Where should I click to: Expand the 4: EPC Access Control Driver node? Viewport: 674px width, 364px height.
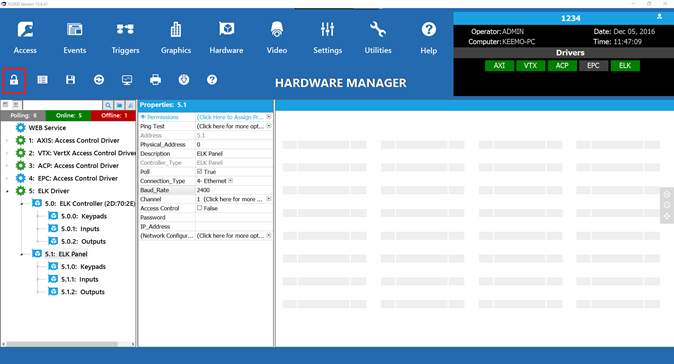coord(7,178)
